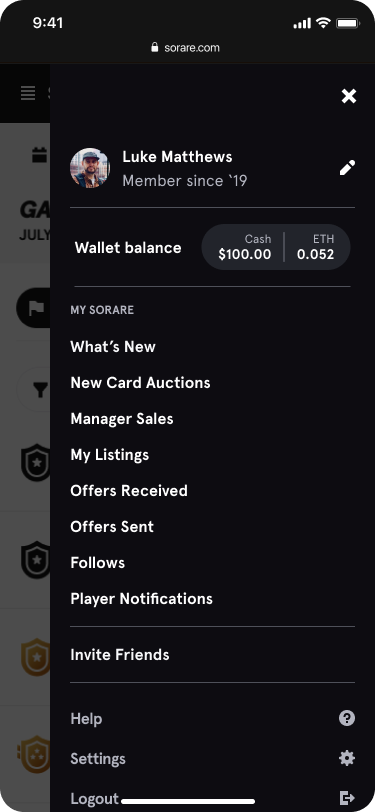Open Player Notifications

click(x=141, y=599)
